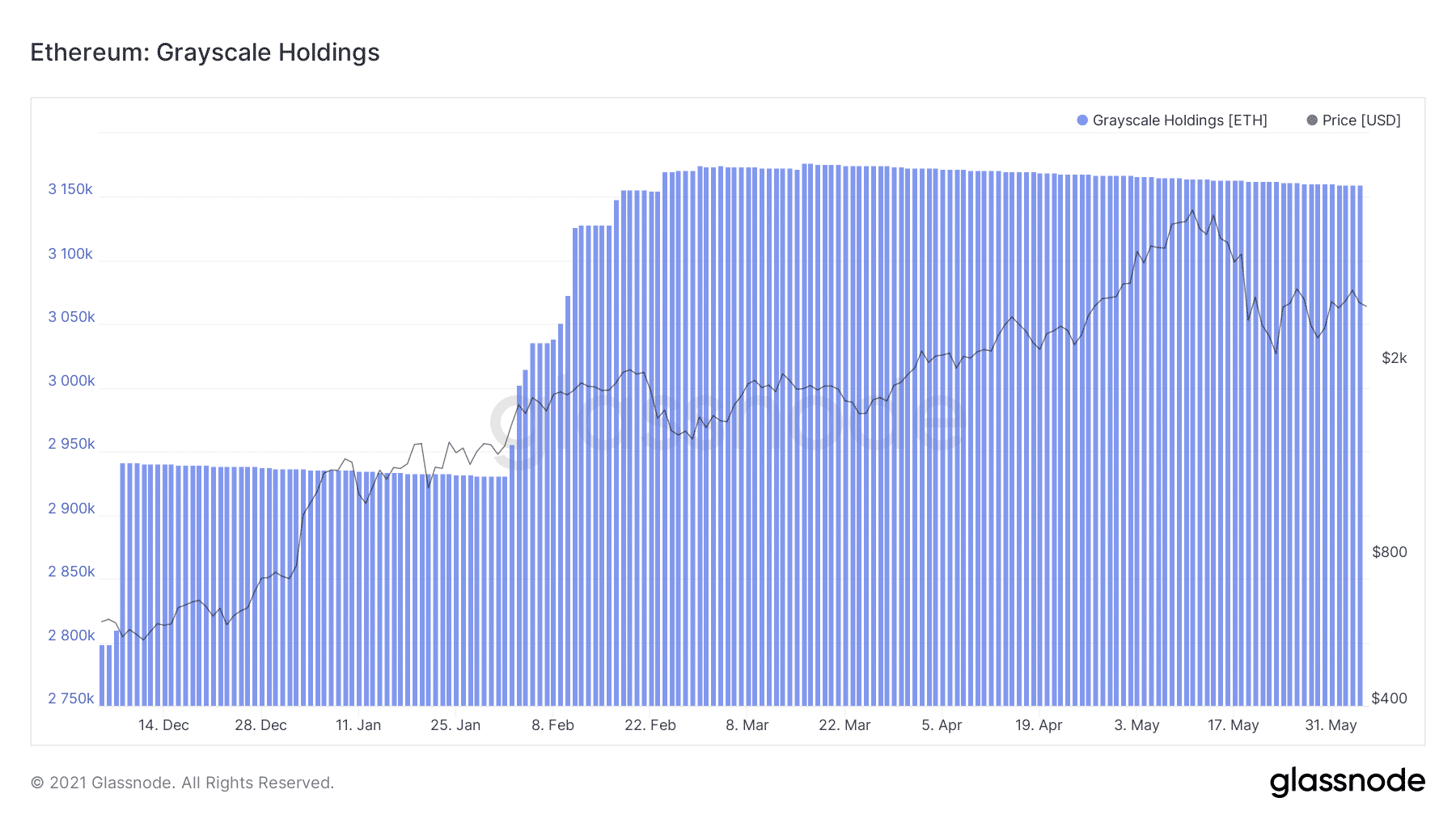Click the 3 150k y-axis label

70,189
